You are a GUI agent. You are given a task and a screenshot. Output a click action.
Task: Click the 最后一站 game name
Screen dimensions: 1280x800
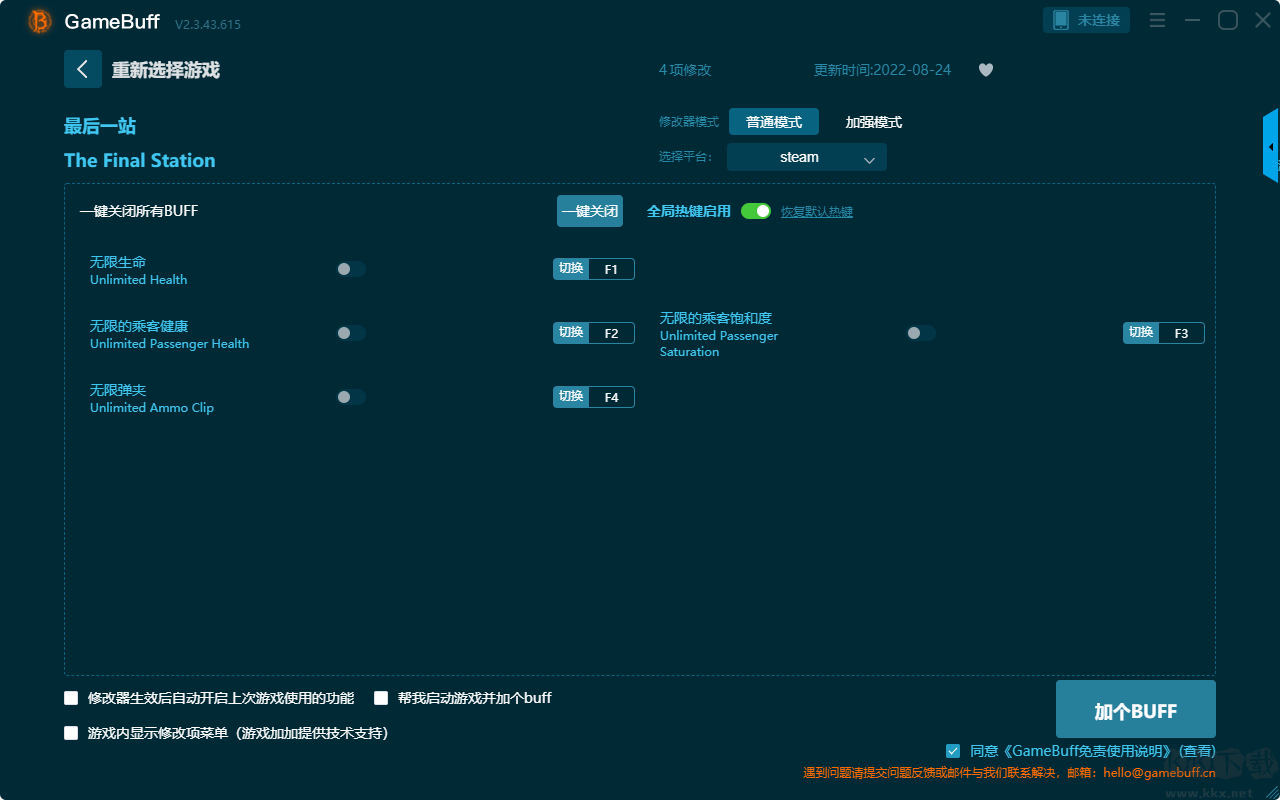click(x=100, y=126)
